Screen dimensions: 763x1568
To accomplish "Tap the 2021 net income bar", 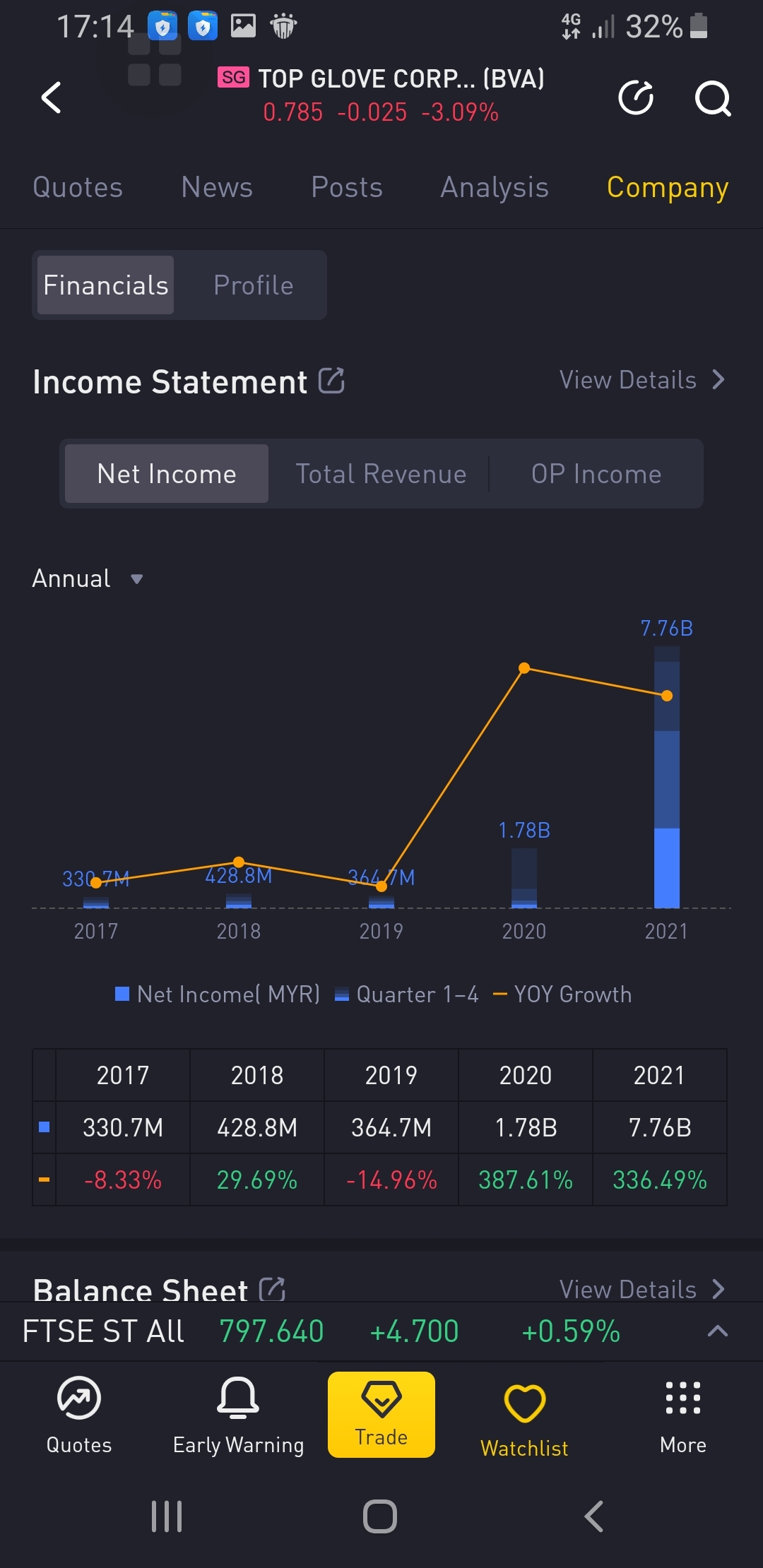I will tap(667, 777).
